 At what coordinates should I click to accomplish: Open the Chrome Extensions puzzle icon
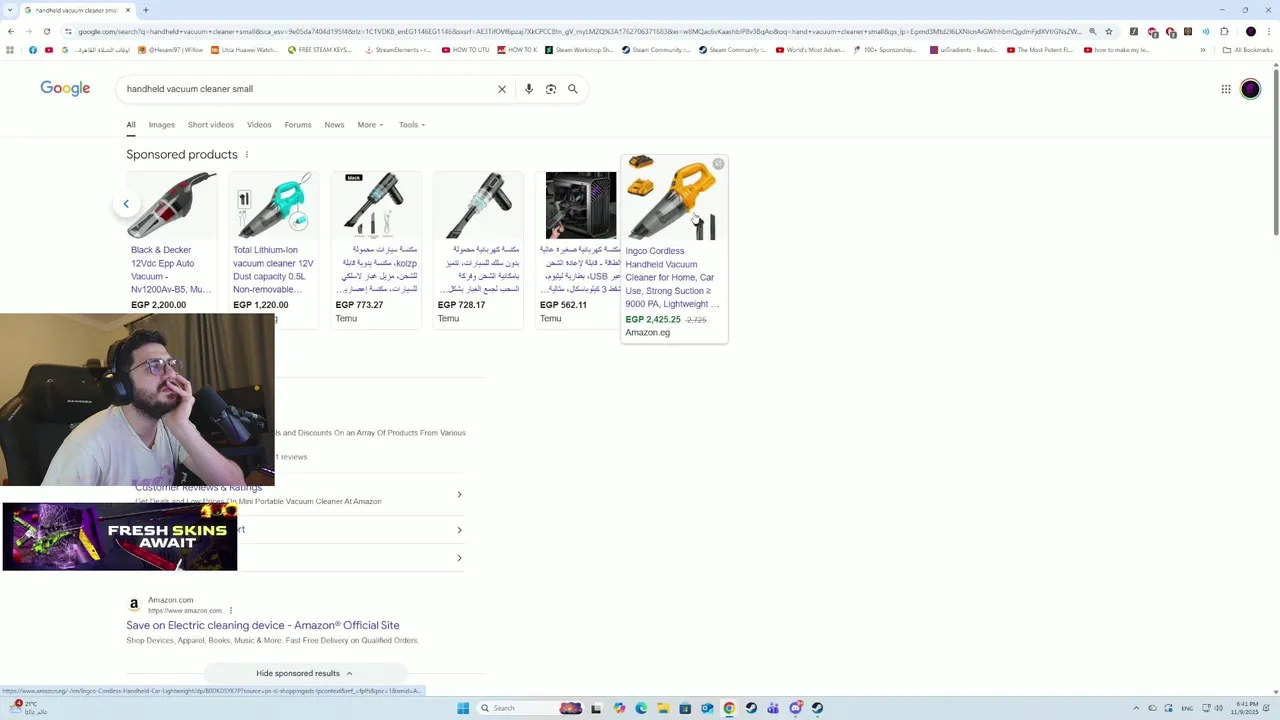[1224, 31]
